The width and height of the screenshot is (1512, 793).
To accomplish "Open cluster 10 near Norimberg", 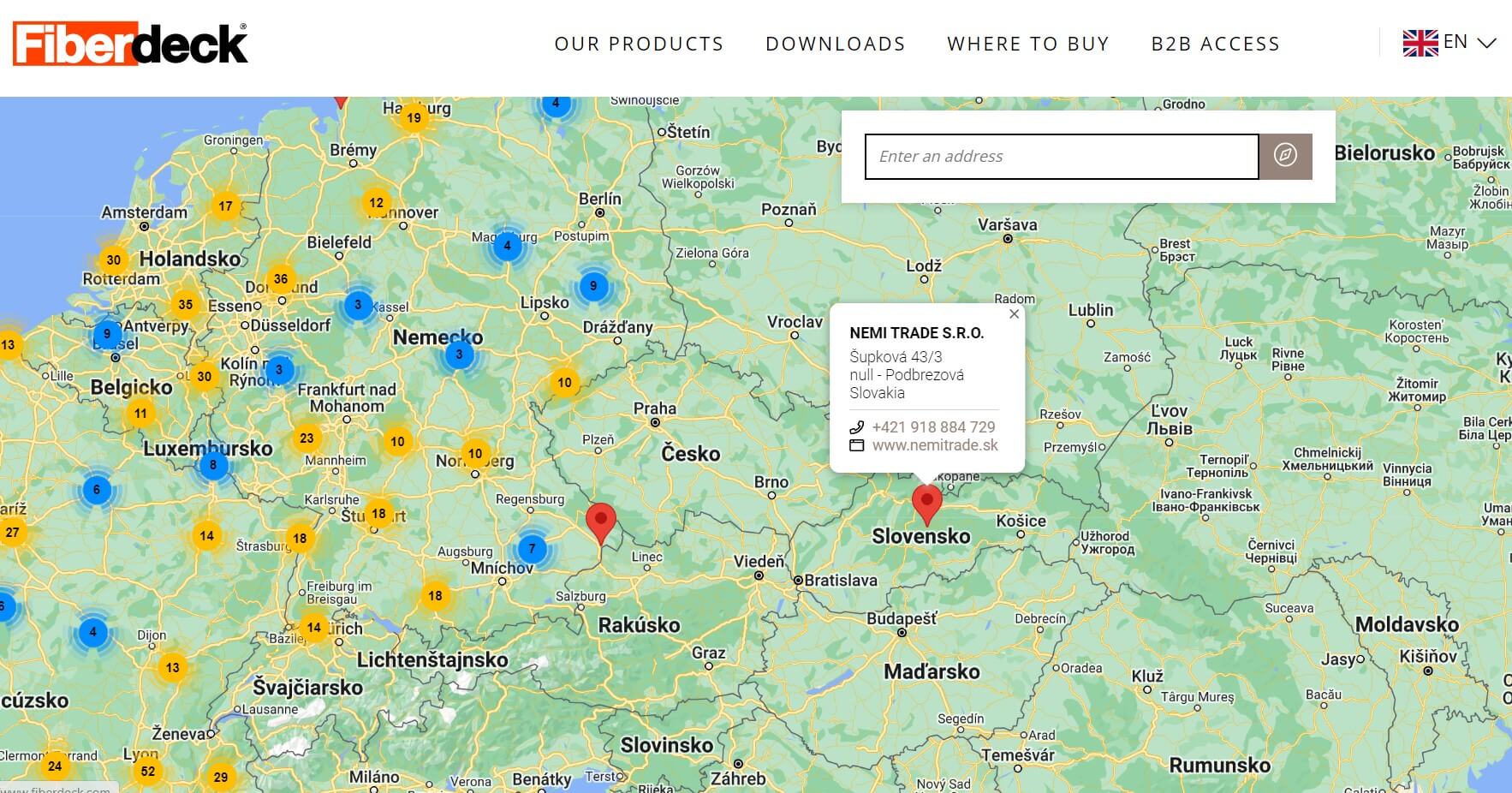I will coord(475,454).
